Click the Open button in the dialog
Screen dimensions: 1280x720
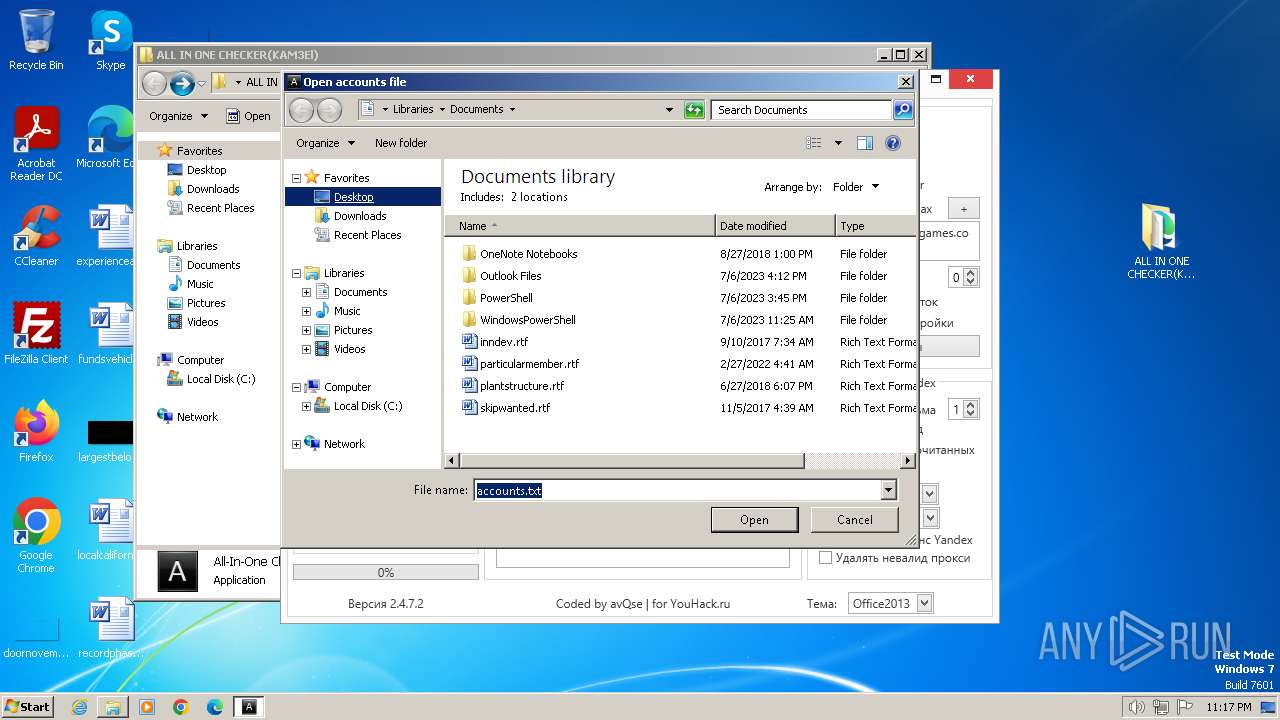pos(754,520)
